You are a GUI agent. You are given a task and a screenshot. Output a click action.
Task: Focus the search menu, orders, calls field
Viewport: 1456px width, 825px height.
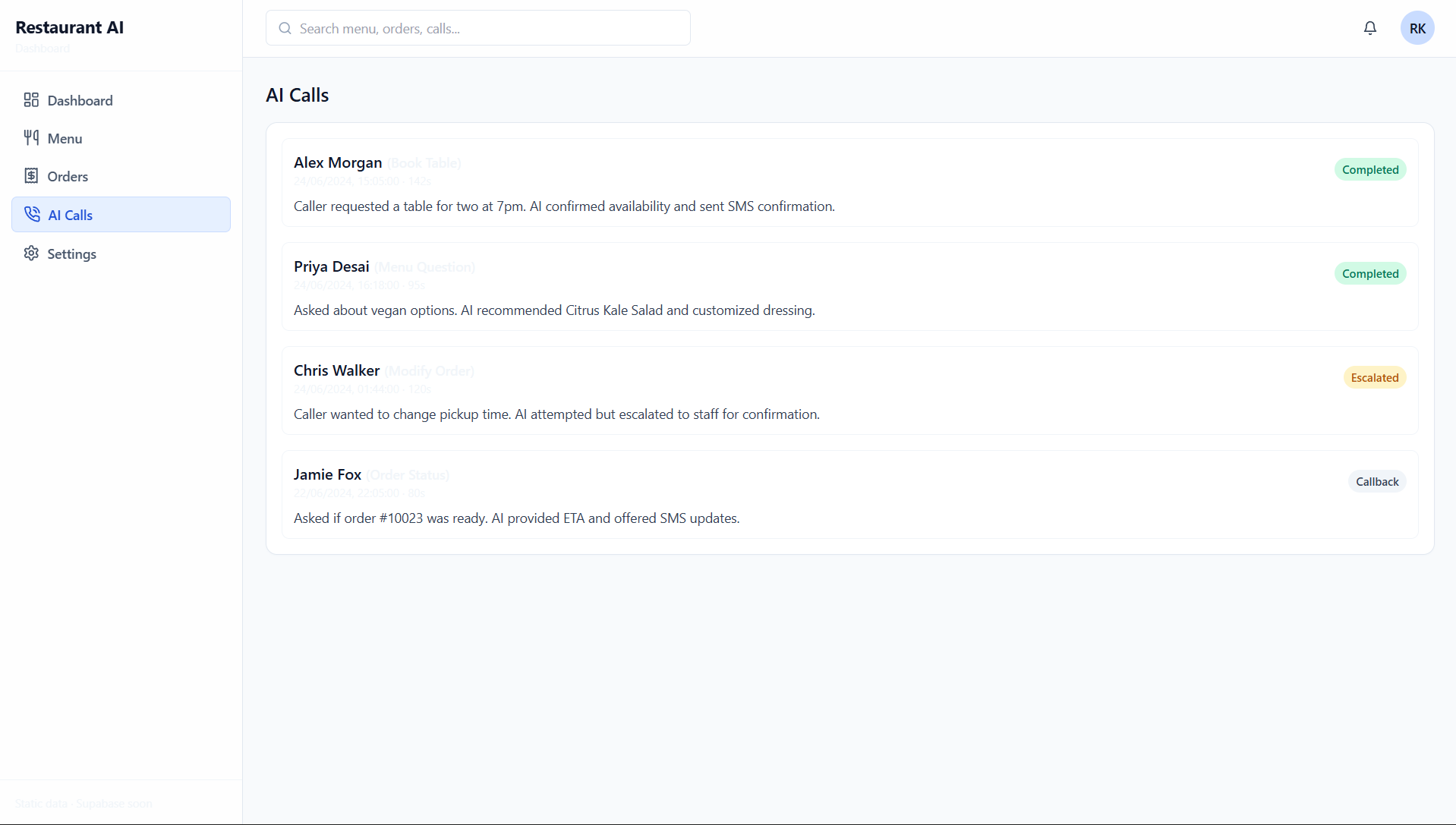click(x=486, y=29)
